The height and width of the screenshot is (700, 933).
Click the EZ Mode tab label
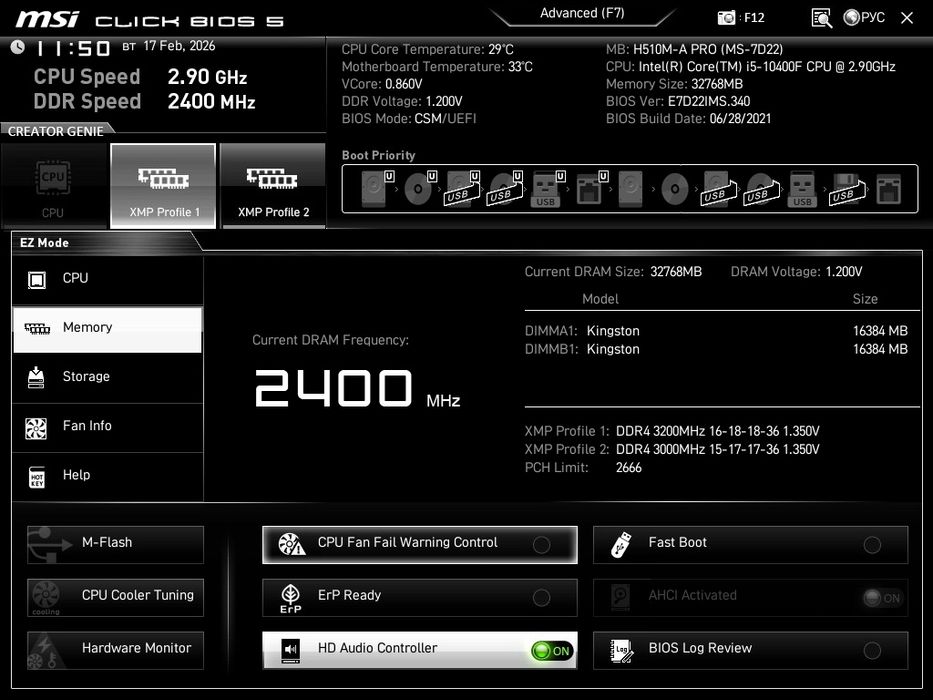45,243
